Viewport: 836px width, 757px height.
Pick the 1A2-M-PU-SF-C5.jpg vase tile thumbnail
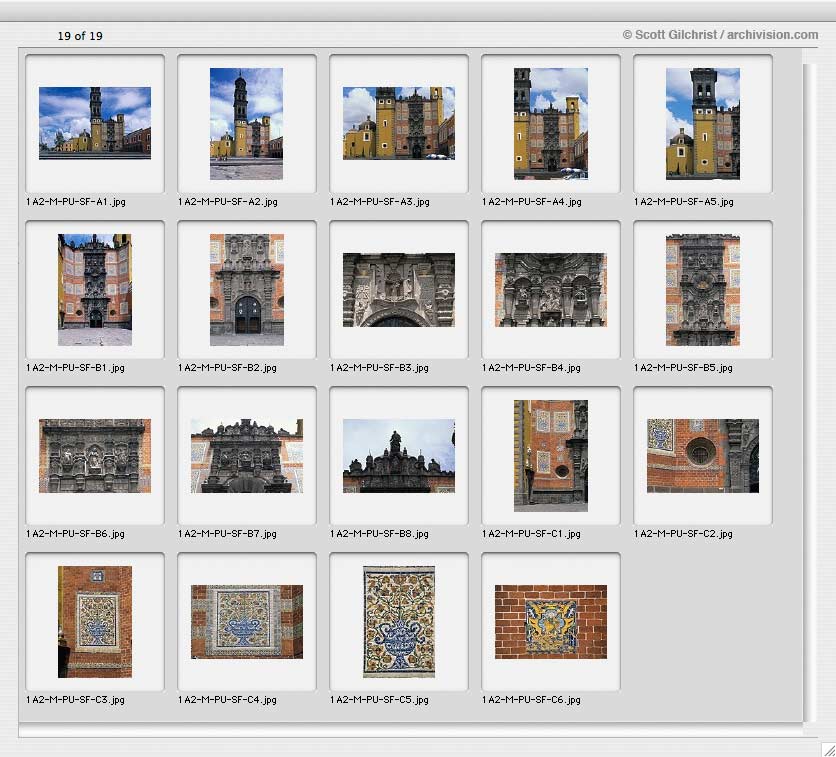[399, 622]
